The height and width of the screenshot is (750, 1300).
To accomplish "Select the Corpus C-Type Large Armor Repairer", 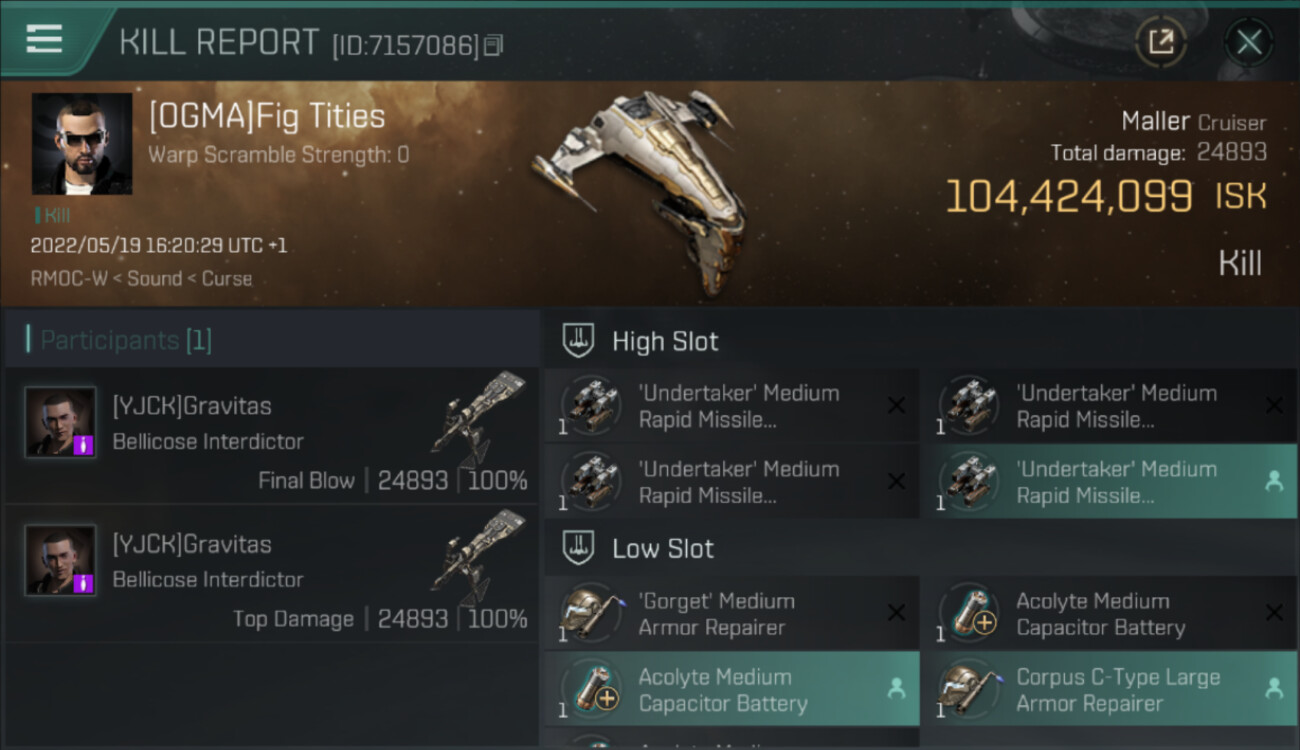I will coord(1118,690).
